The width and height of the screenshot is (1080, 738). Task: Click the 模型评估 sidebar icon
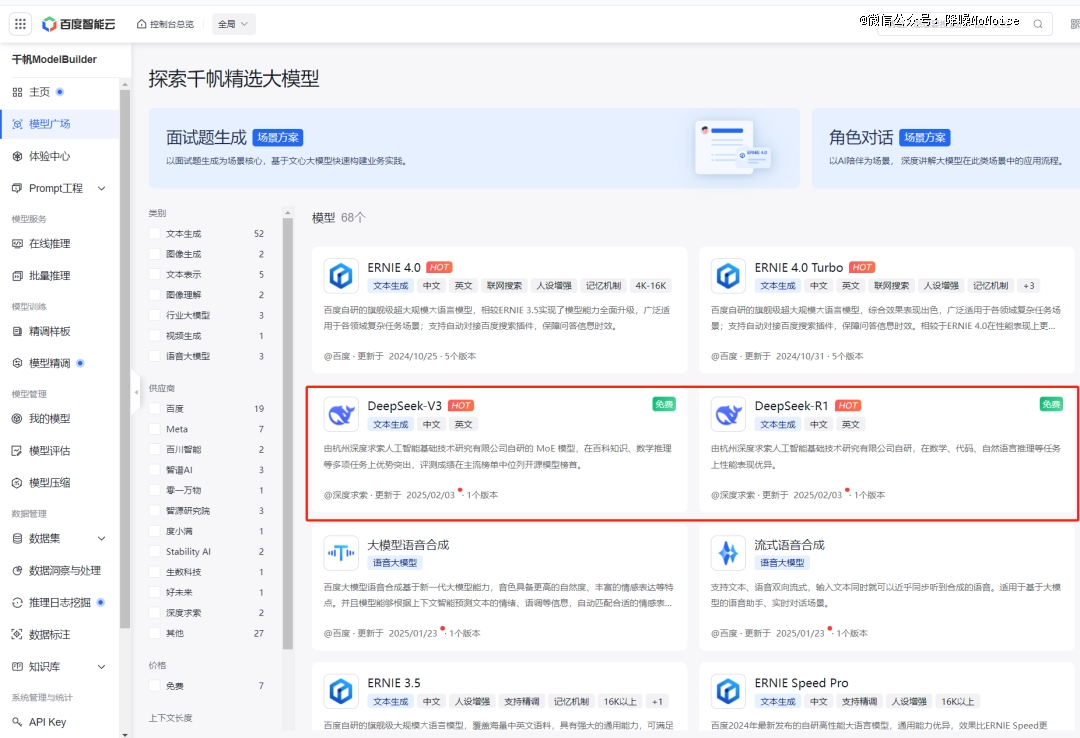coord(17,451)
